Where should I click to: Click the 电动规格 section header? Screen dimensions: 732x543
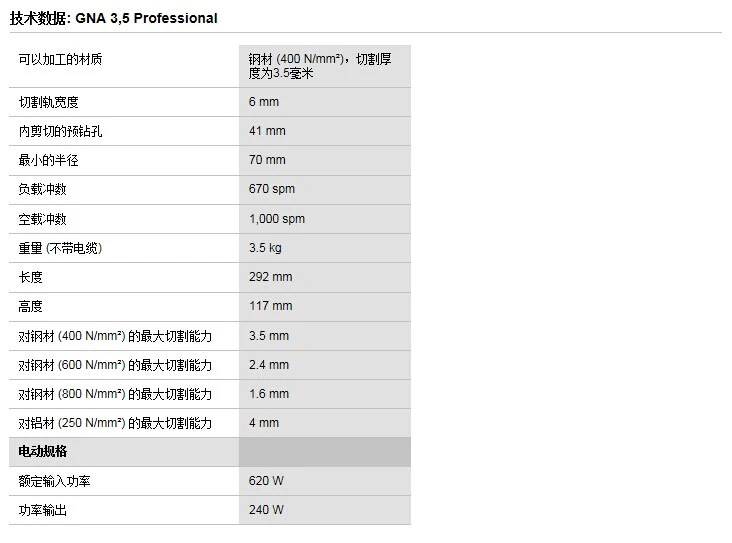43,452
